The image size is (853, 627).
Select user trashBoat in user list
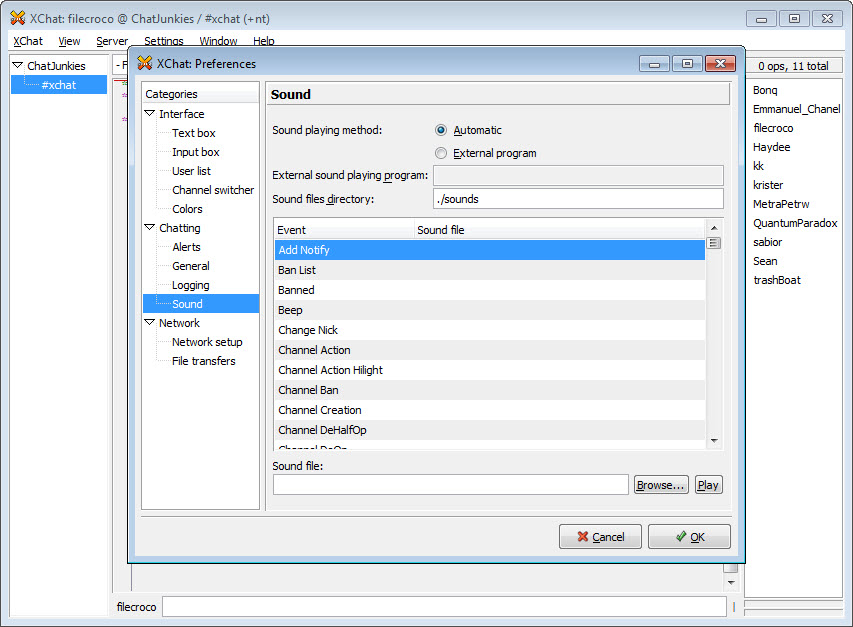[x=777, y=280]
